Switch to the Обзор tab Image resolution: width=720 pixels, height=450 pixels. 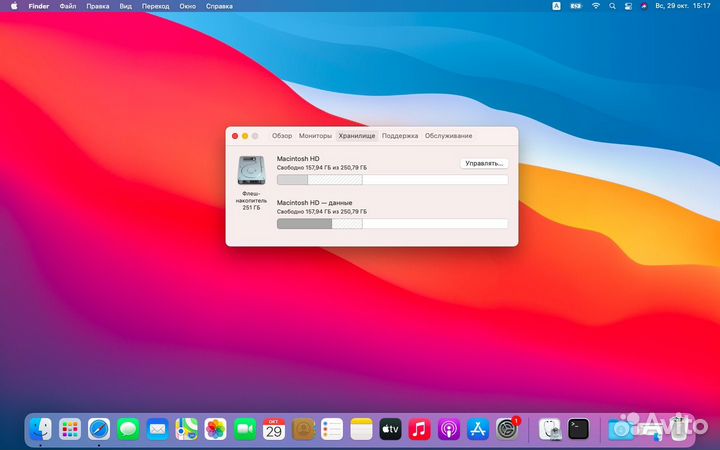pos(282,136)
